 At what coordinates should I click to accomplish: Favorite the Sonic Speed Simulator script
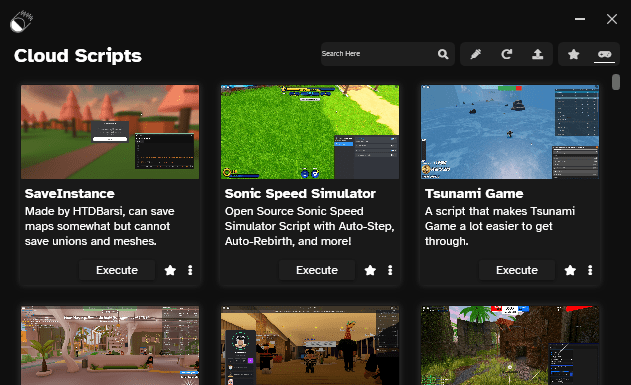pos(370,270)
